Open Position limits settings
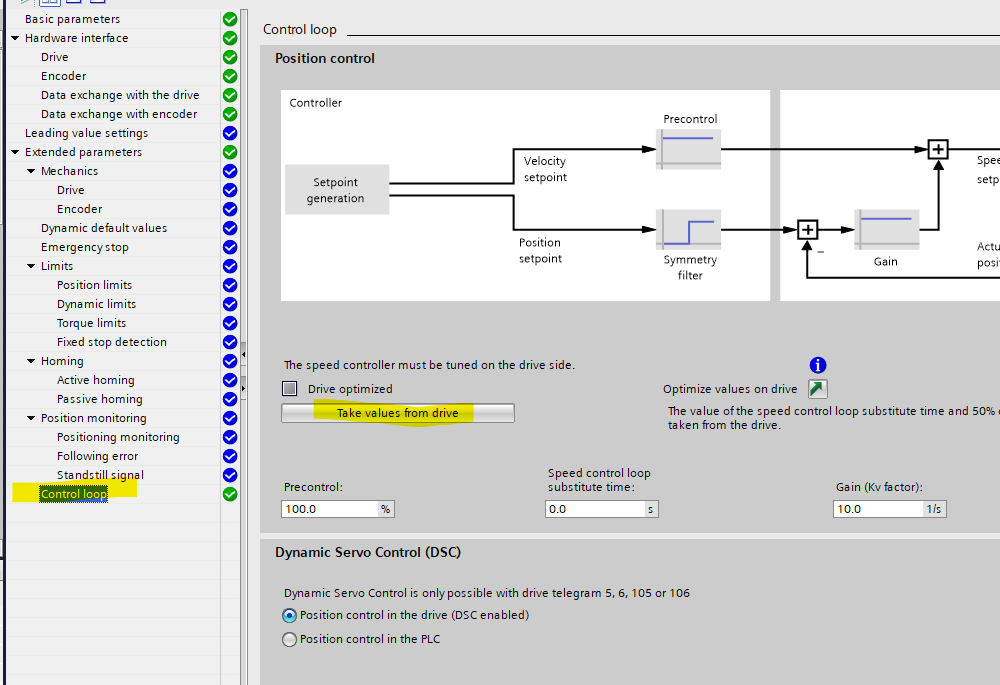Screen dimensions: 1000x685 point(94,285)
